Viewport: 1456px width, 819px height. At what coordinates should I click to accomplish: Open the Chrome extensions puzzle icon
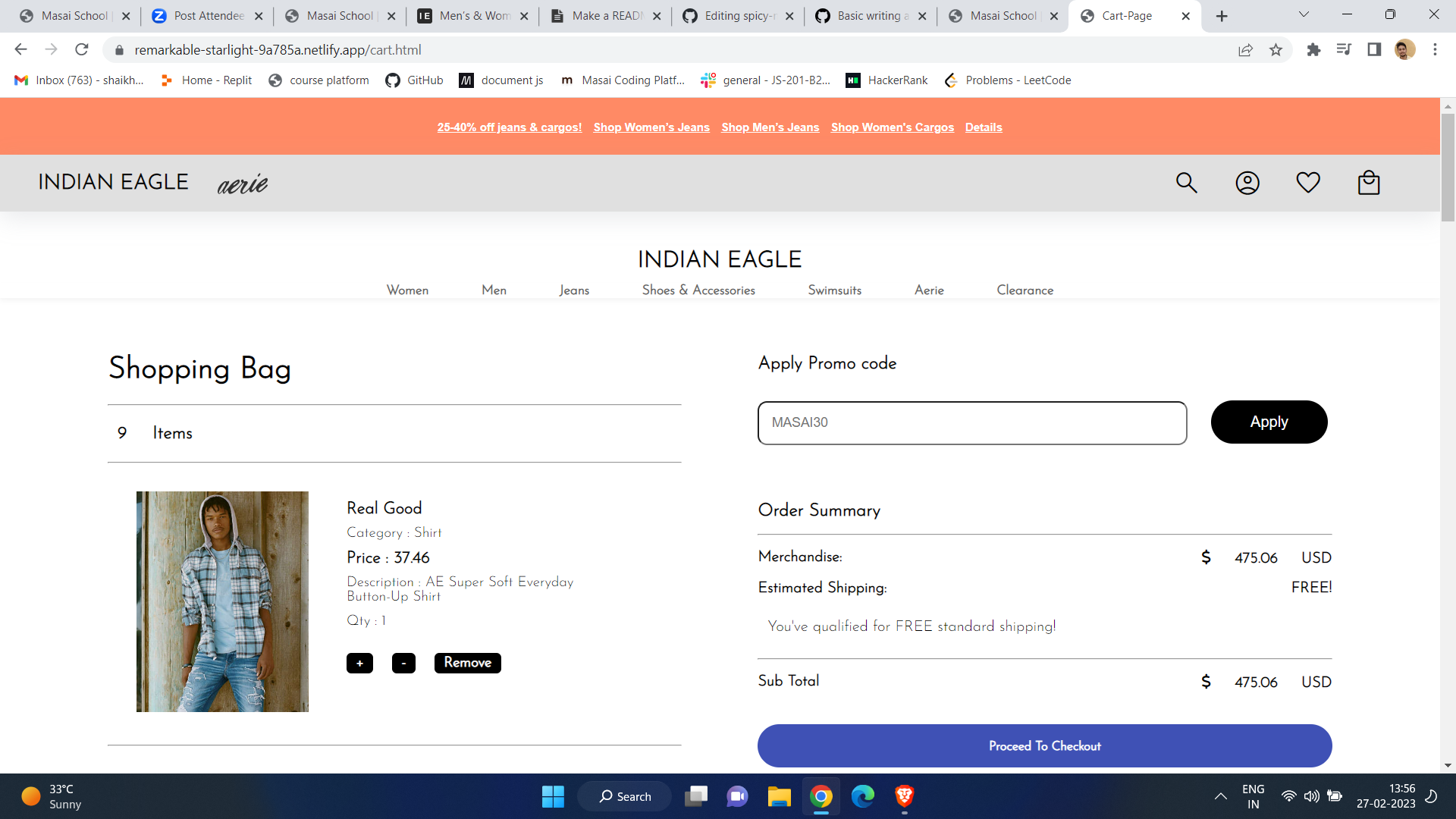[x=1313, y=50]
